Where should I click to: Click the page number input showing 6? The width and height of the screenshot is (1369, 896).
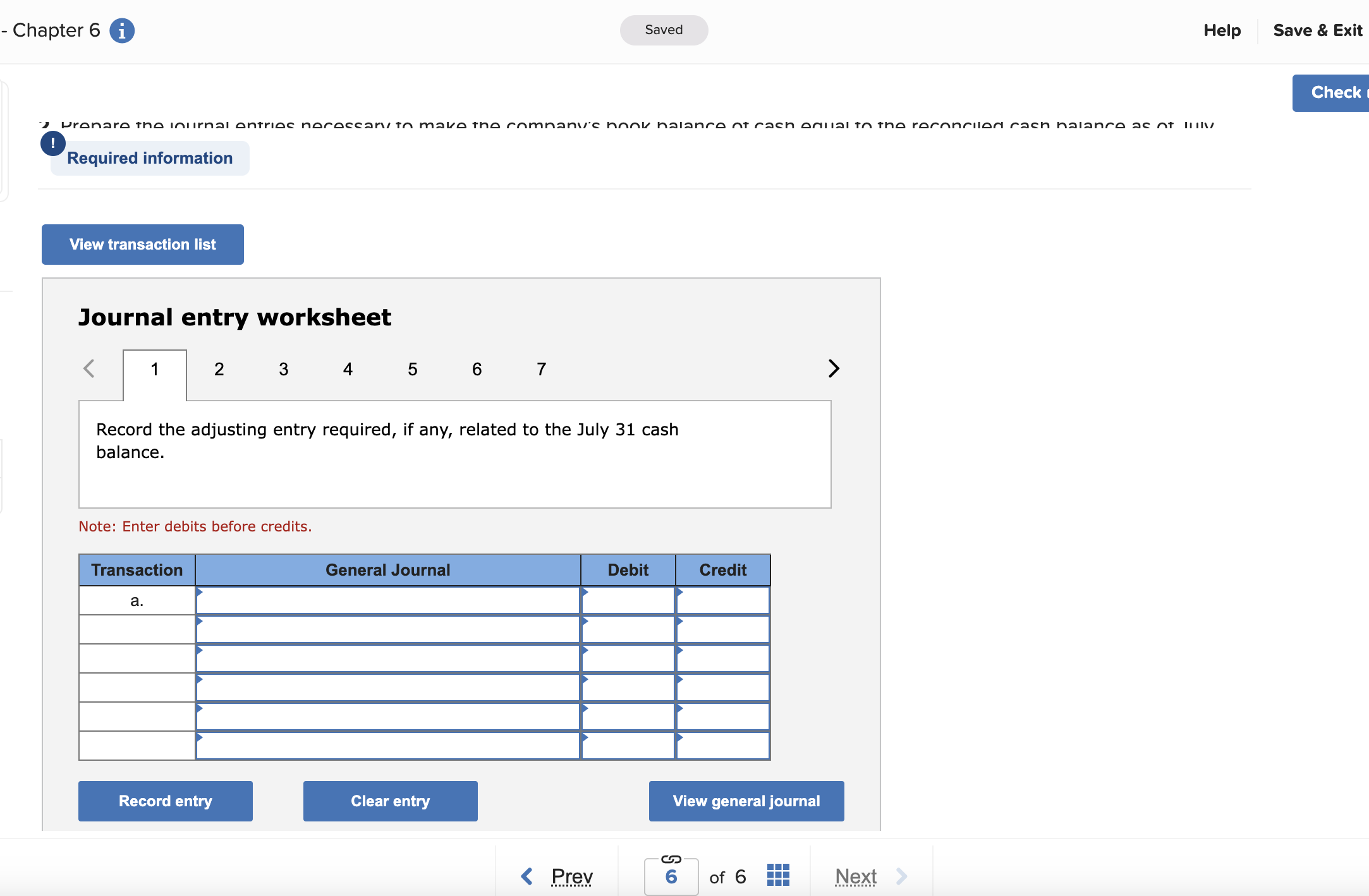tap(671, 876)
